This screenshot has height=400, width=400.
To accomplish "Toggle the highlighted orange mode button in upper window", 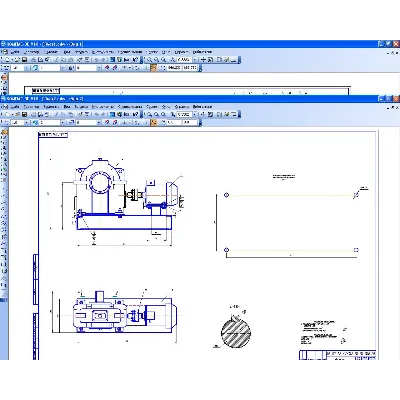I will click(154, 68).
